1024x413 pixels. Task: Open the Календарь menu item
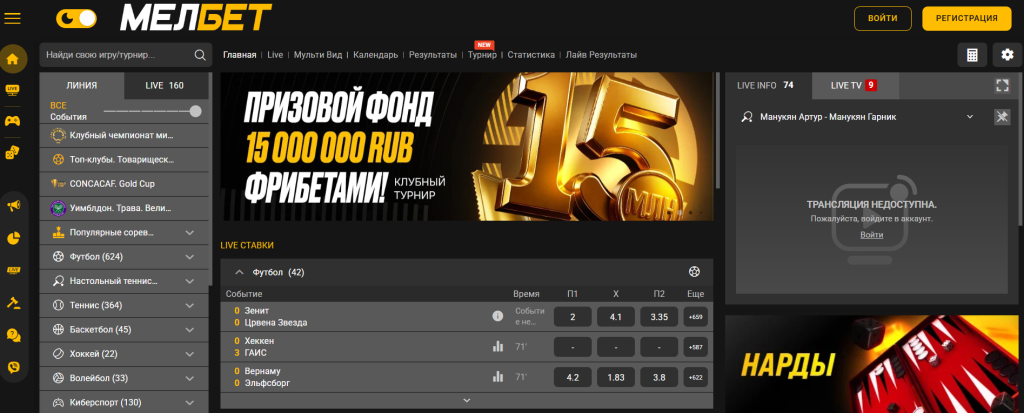pyautogui.click(x=376, y=55)
